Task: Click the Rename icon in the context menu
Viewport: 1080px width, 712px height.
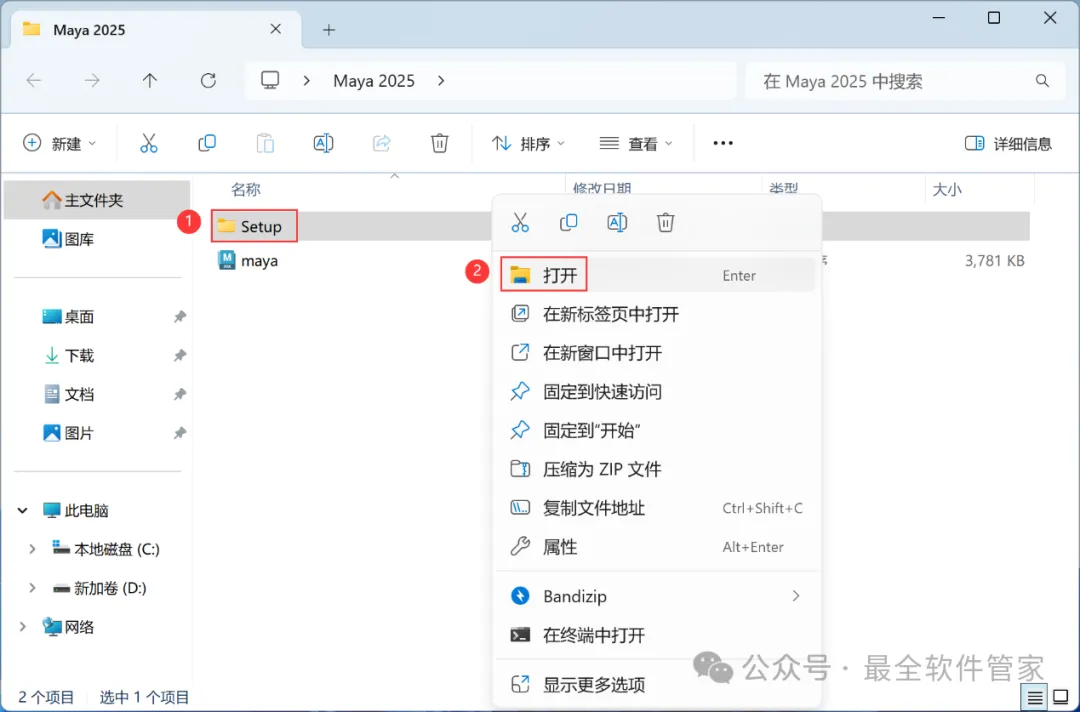Action: click(x=616, y=222)
